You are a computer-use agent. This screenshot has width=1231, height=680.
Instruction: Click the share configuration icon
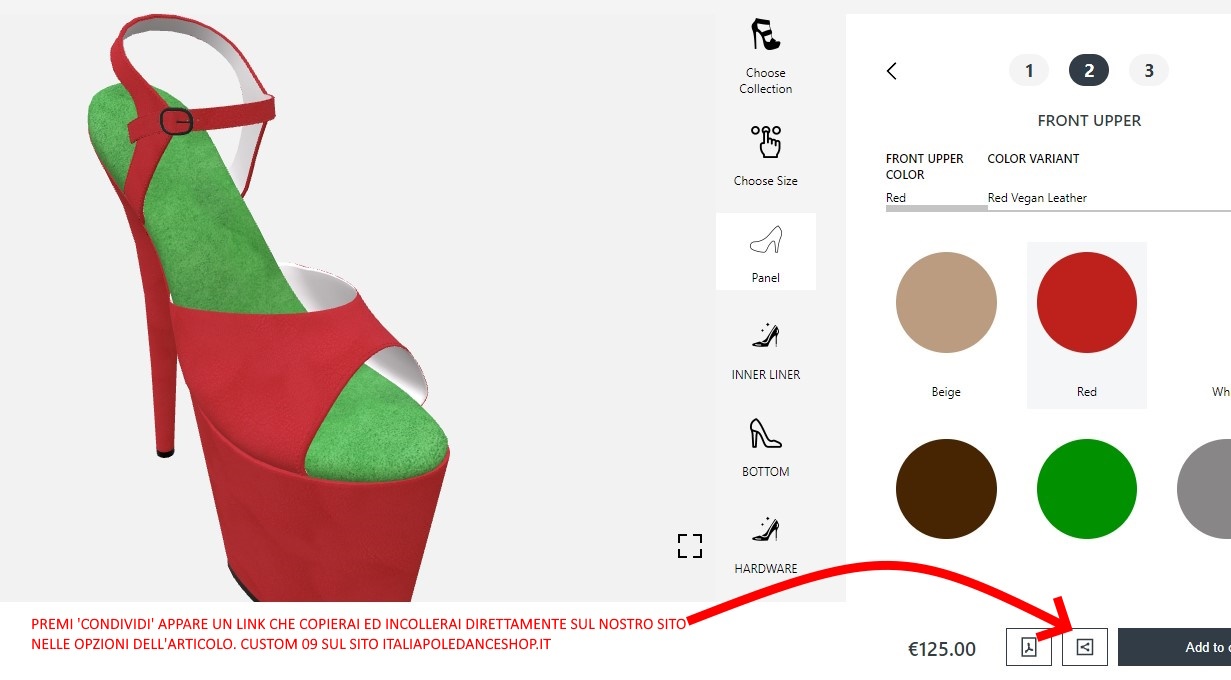click(1085, 647)
